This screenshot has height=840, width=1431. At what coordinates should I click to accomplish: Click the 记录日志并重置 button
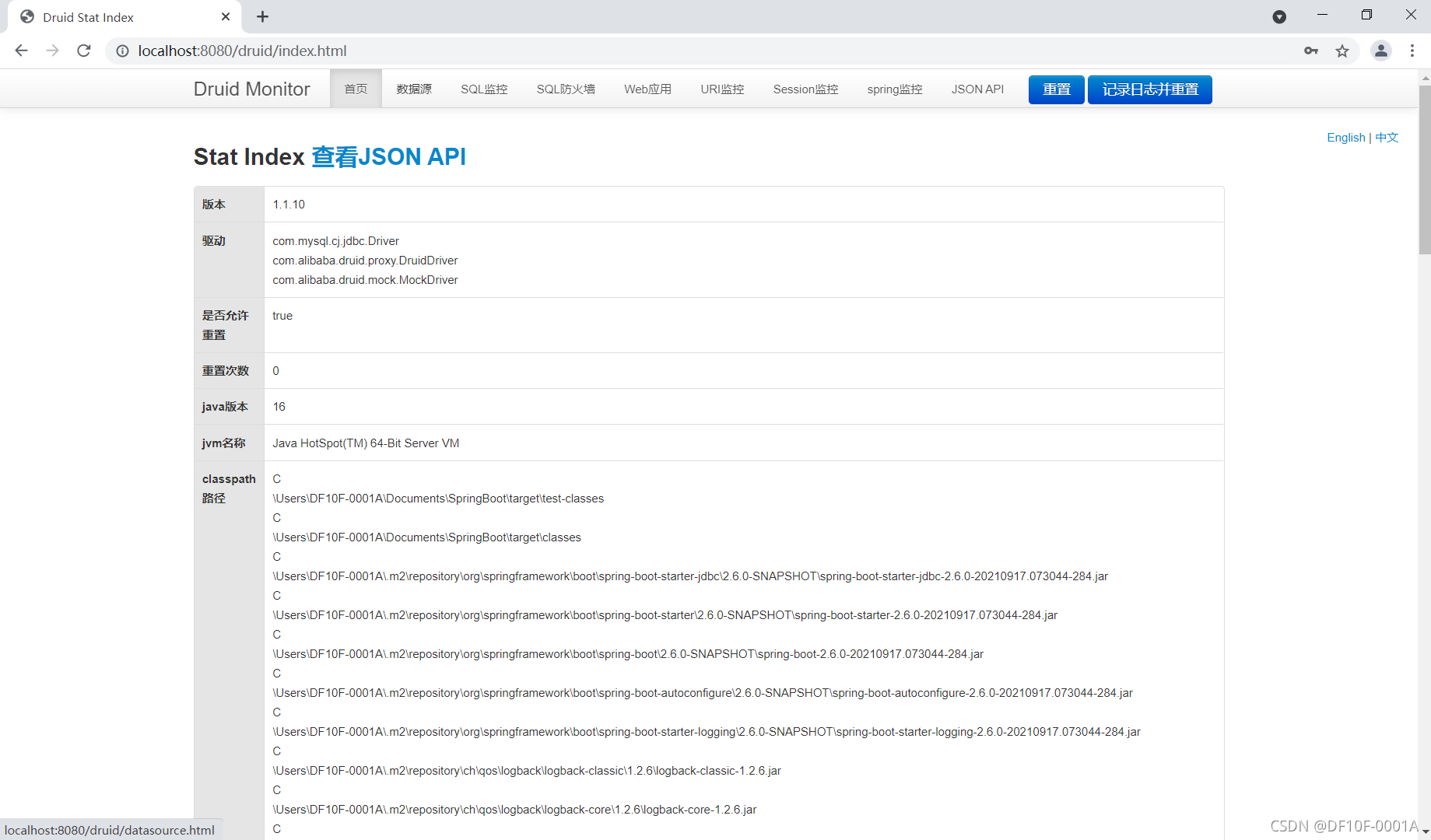(1149, 89)
